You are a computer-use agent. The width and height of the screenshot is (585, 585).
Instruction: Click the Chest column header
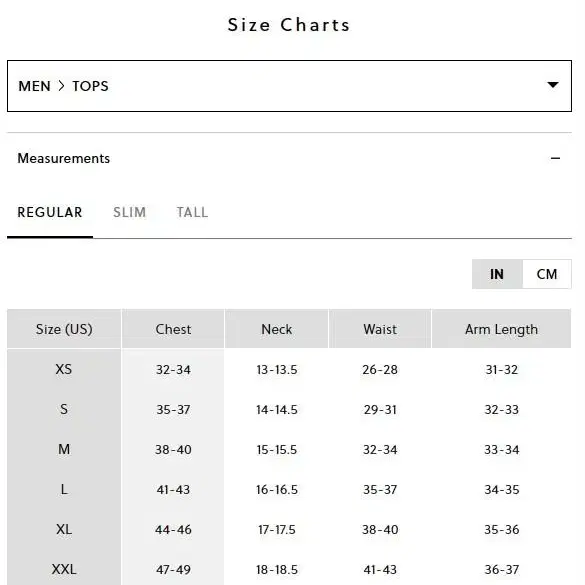click(173, 329)
